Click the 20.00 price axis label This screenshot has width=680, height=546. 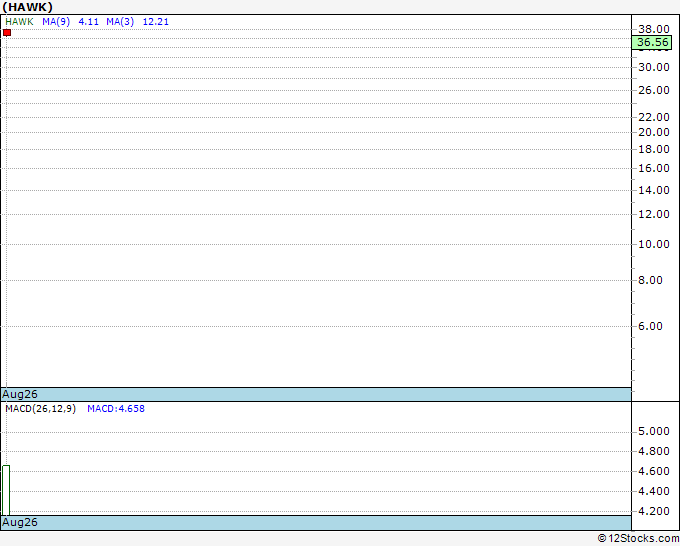654,132
